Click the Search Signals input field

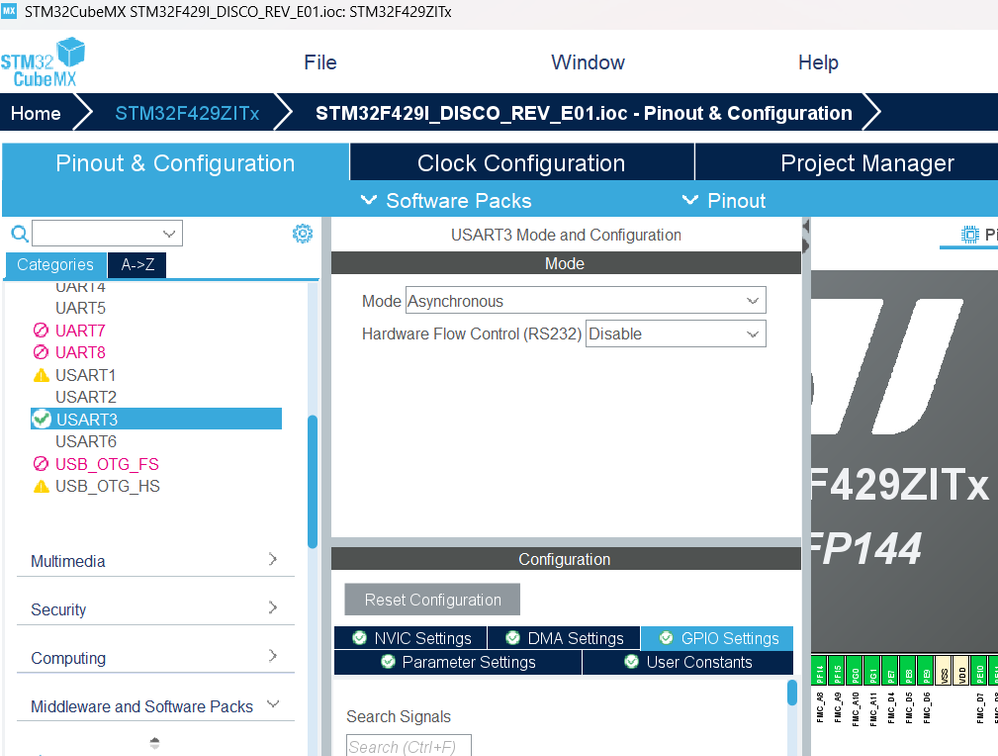click(x=409, y=746)
